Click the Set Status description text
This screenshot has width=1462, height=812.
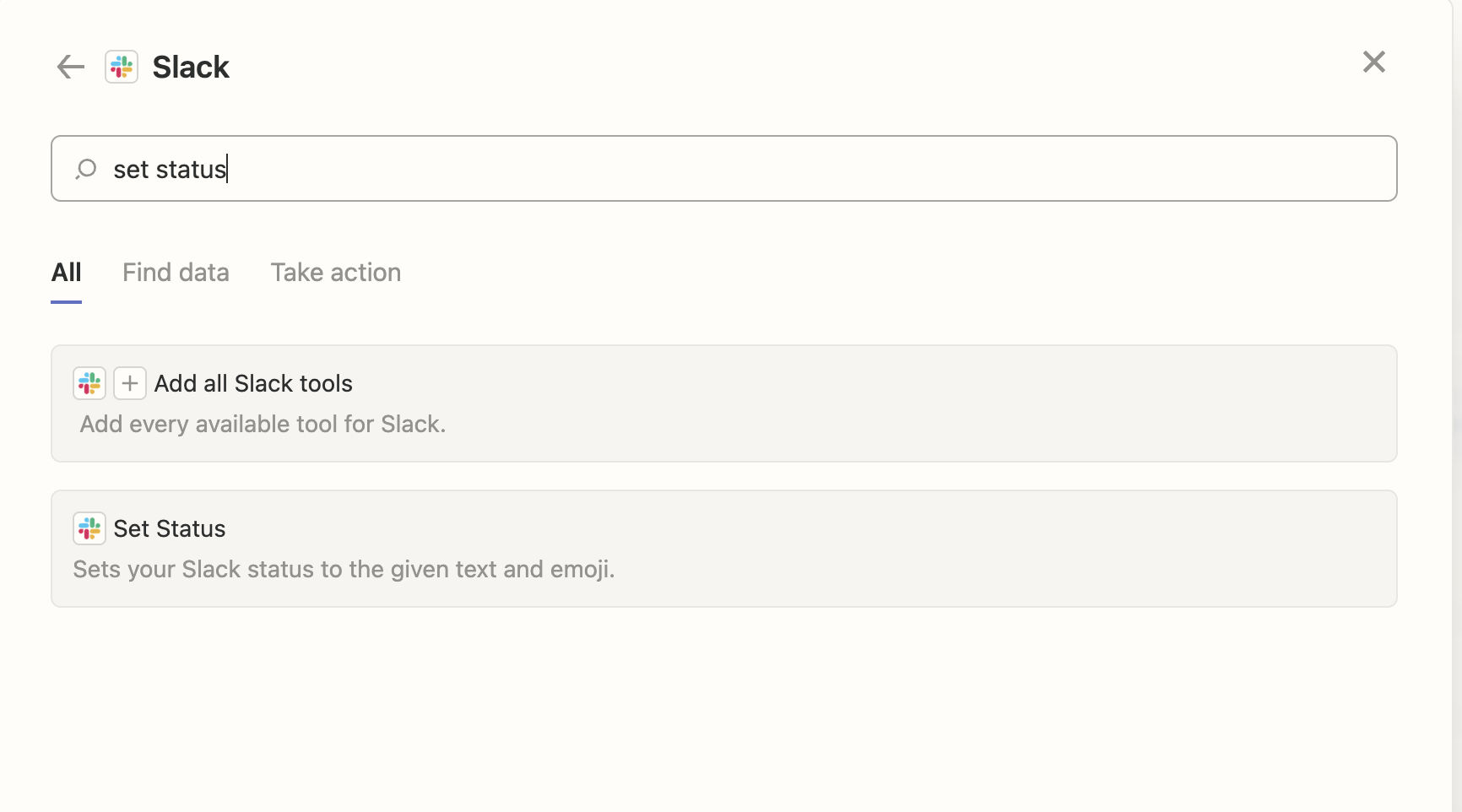tap(344, 569)
